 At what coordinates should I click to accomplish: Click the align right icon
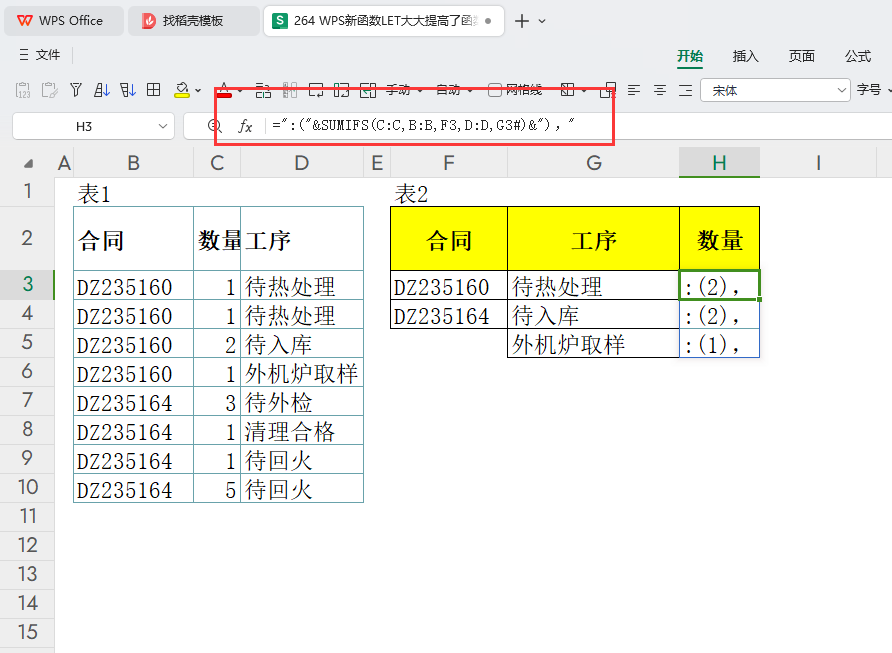click(x=685, y=90)
